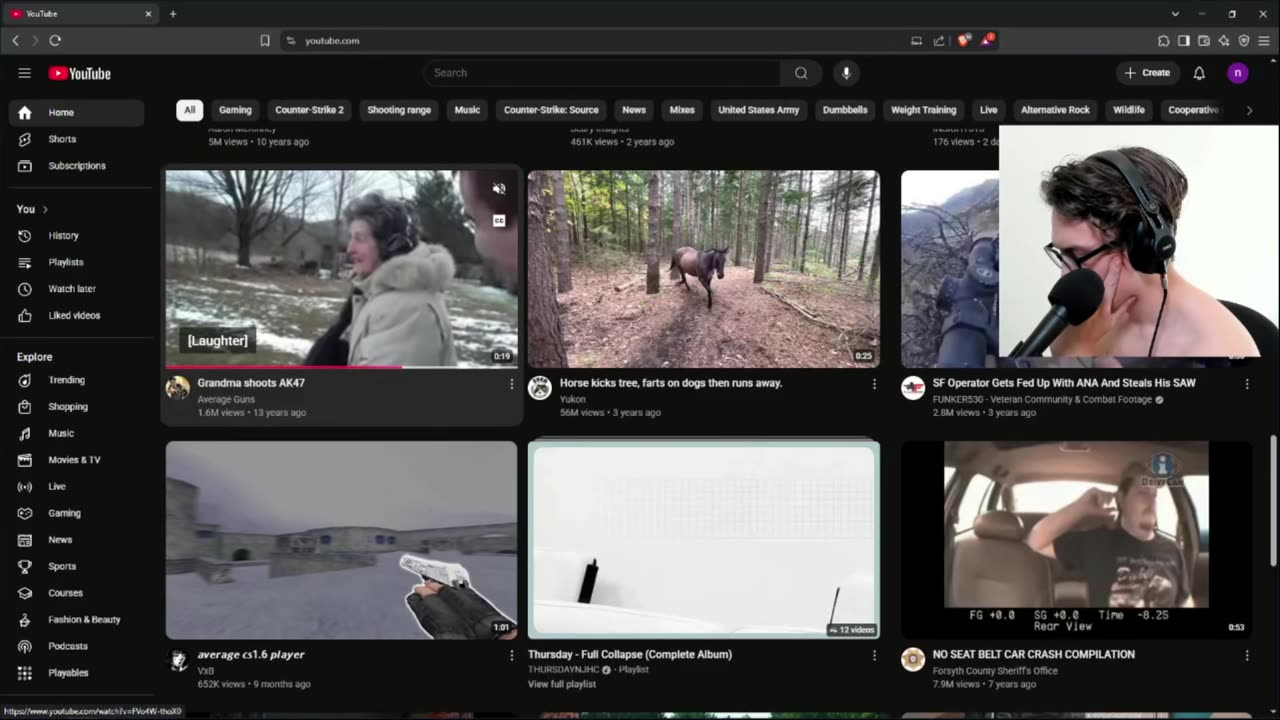The image size is (1280, 720).
Task: Expand the You section
Action: pyautogui.click(x=33, y=209)
